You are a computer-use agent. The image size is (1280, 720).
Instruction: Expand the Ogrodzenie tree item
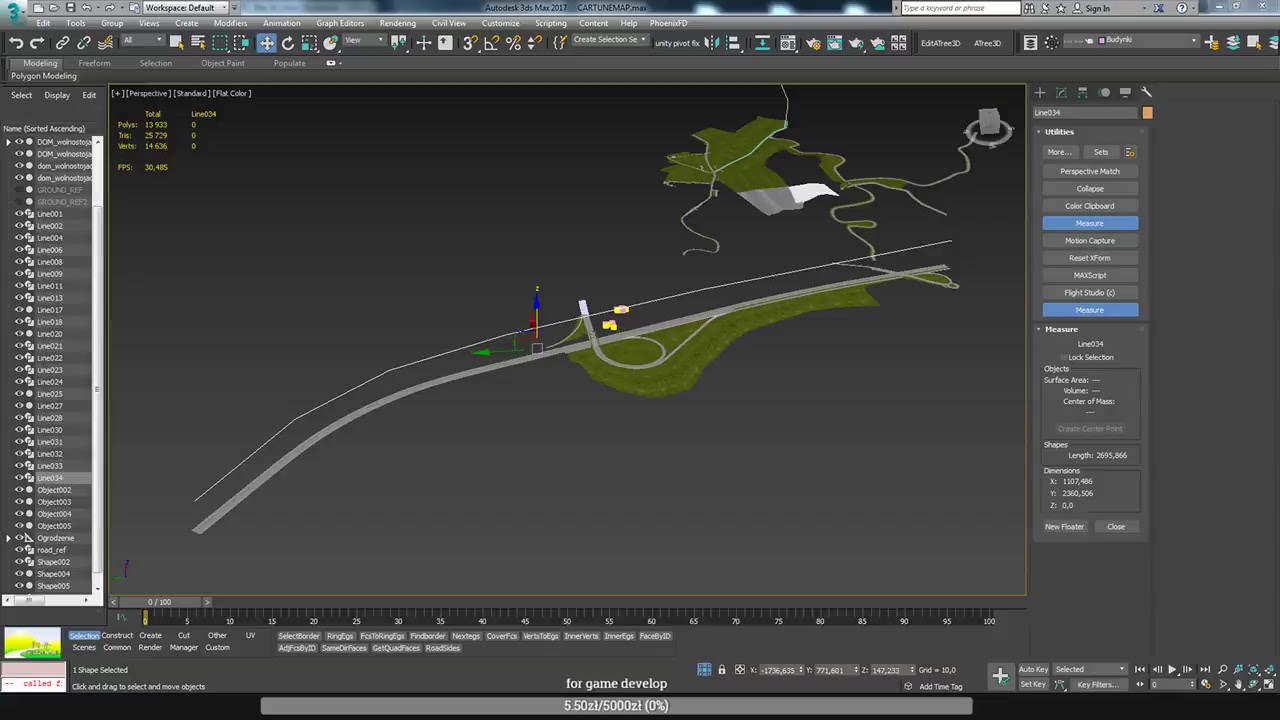pyautogui.click(x=8, y=538)
